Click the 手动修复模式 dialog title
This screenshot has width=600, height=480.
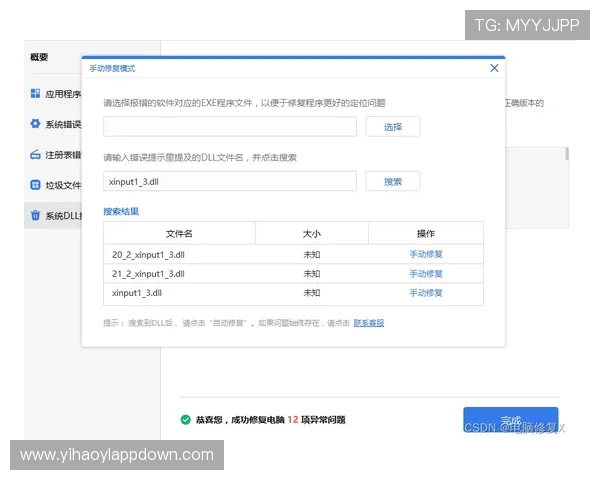(112, 69)
